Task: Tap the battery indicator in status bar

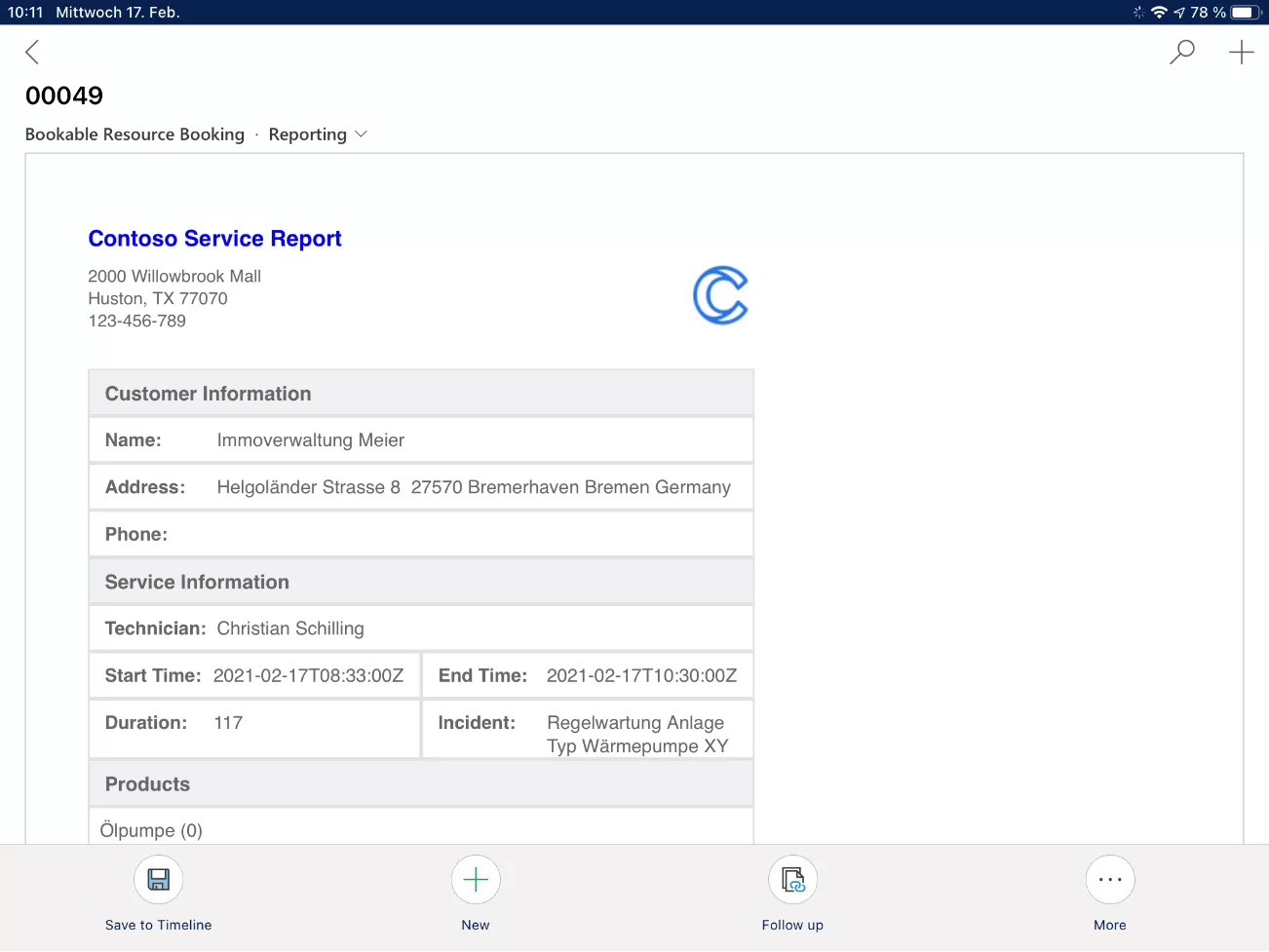Action: pyautogui.click(x=1245, y=13)
